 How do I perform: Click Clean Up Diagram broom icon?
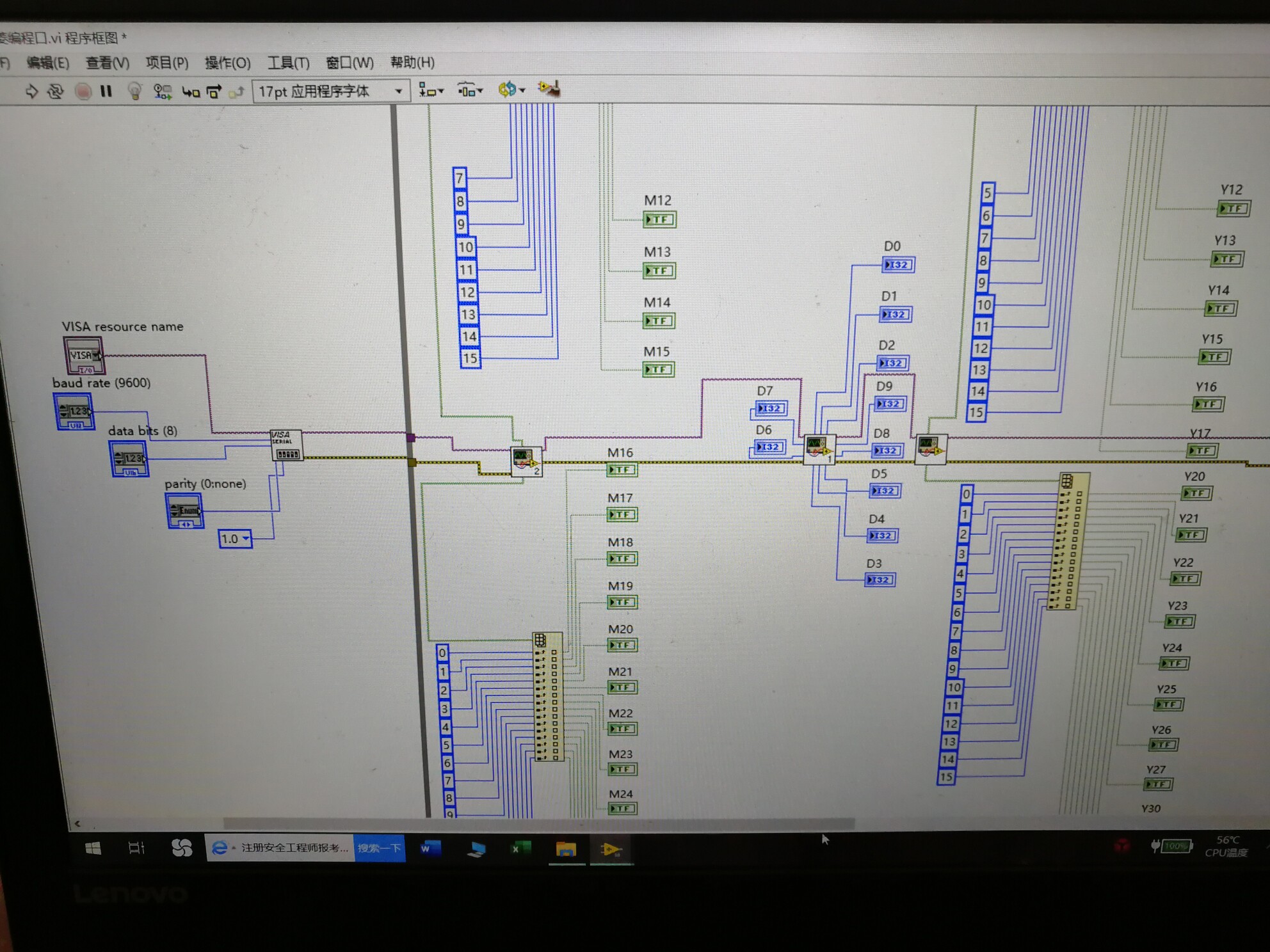549,89
